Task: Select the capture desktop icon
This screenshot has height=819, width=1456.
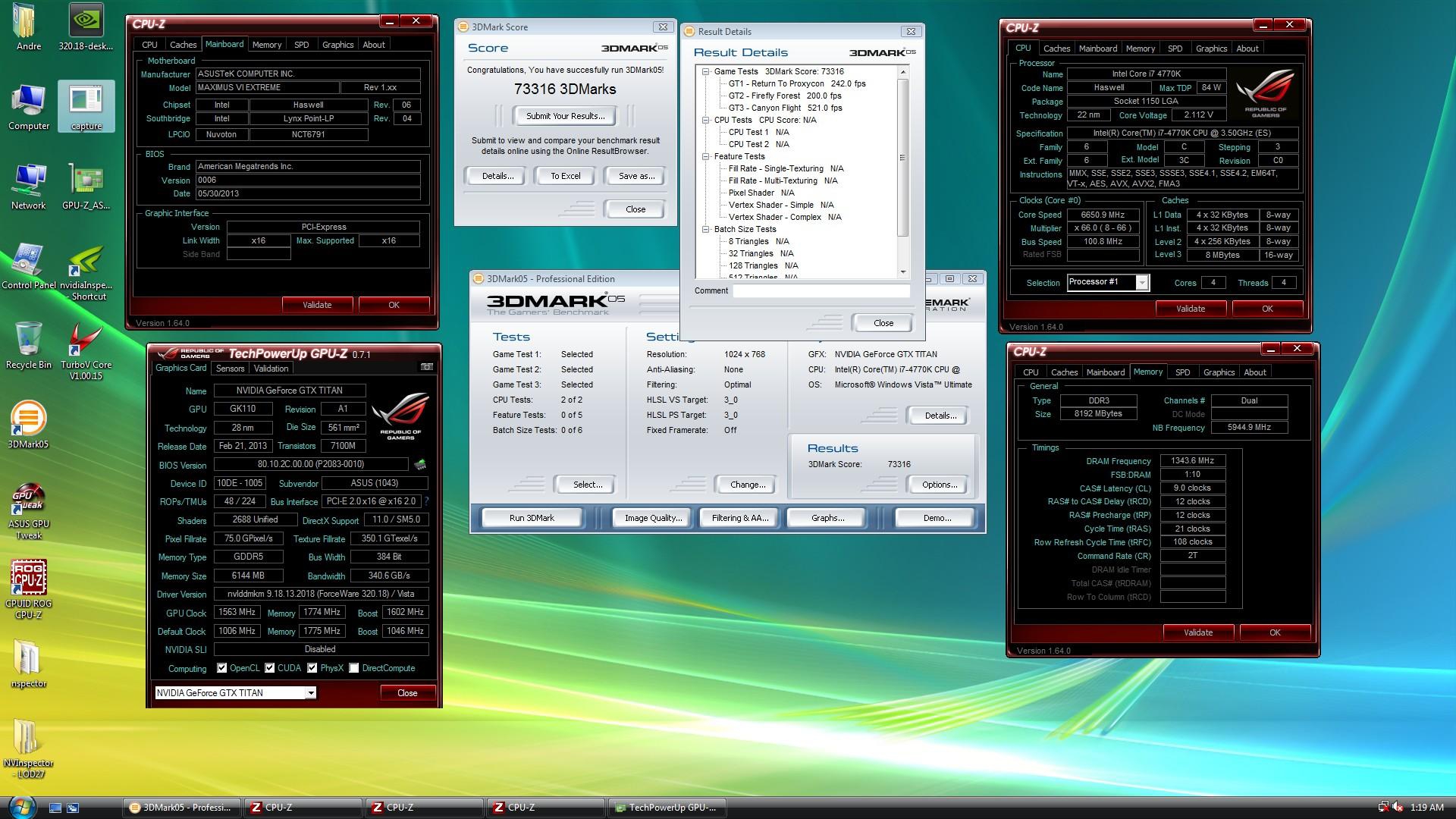Action: (x=86, y=106)
